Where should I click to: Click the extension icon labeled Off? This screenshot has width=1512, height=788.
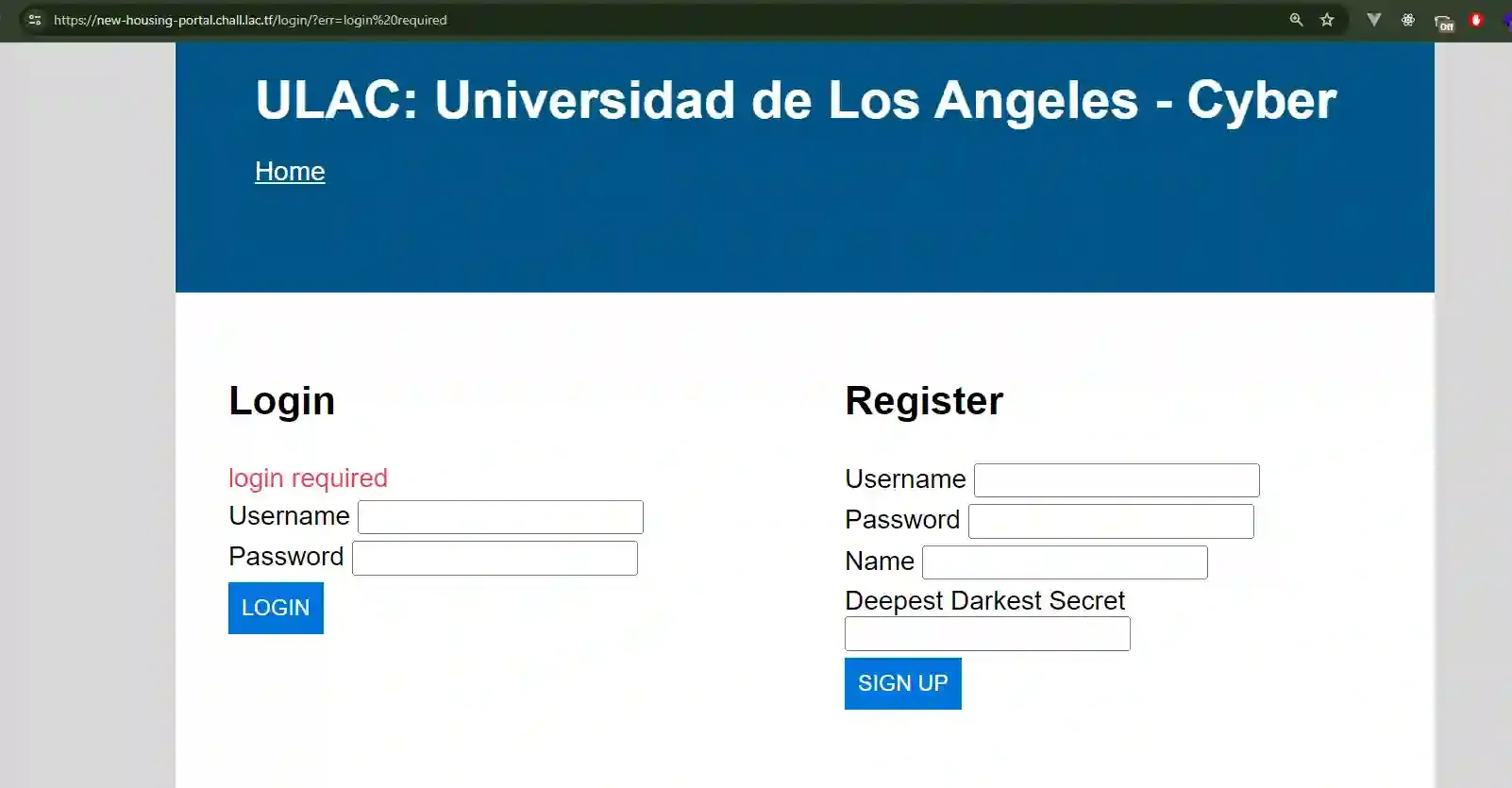click(x=1443, y=21)
